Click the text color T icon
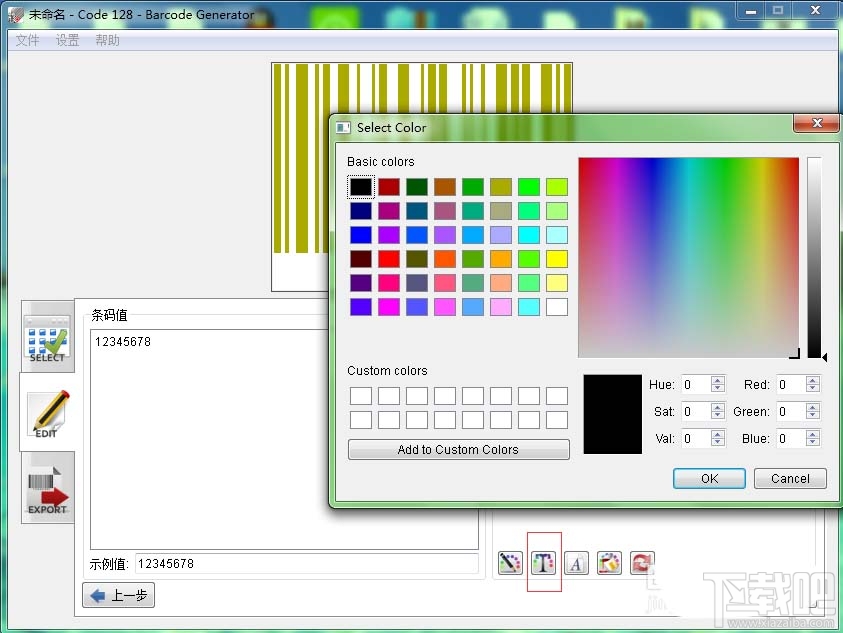Image resolution: width=843 pixels, height=633 pixels. [543, 563]
